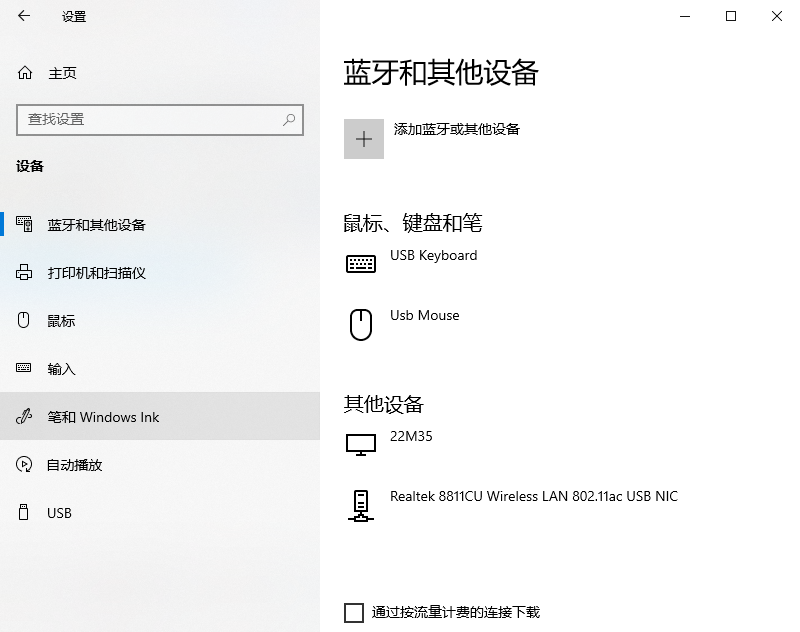800x632 pixels.
Task: Click the 主页 home icon
Action: click(x=24, y=72)
